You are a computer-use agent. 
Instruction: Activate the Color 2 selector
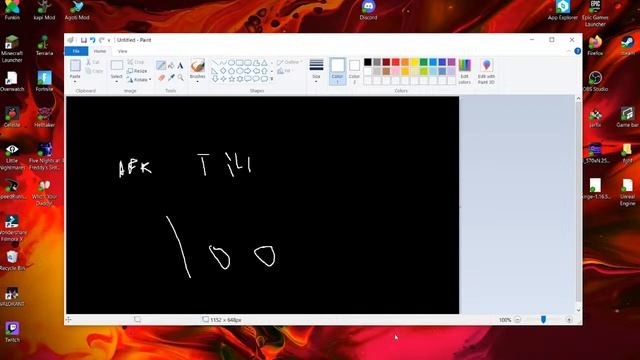tap(354, 71)
